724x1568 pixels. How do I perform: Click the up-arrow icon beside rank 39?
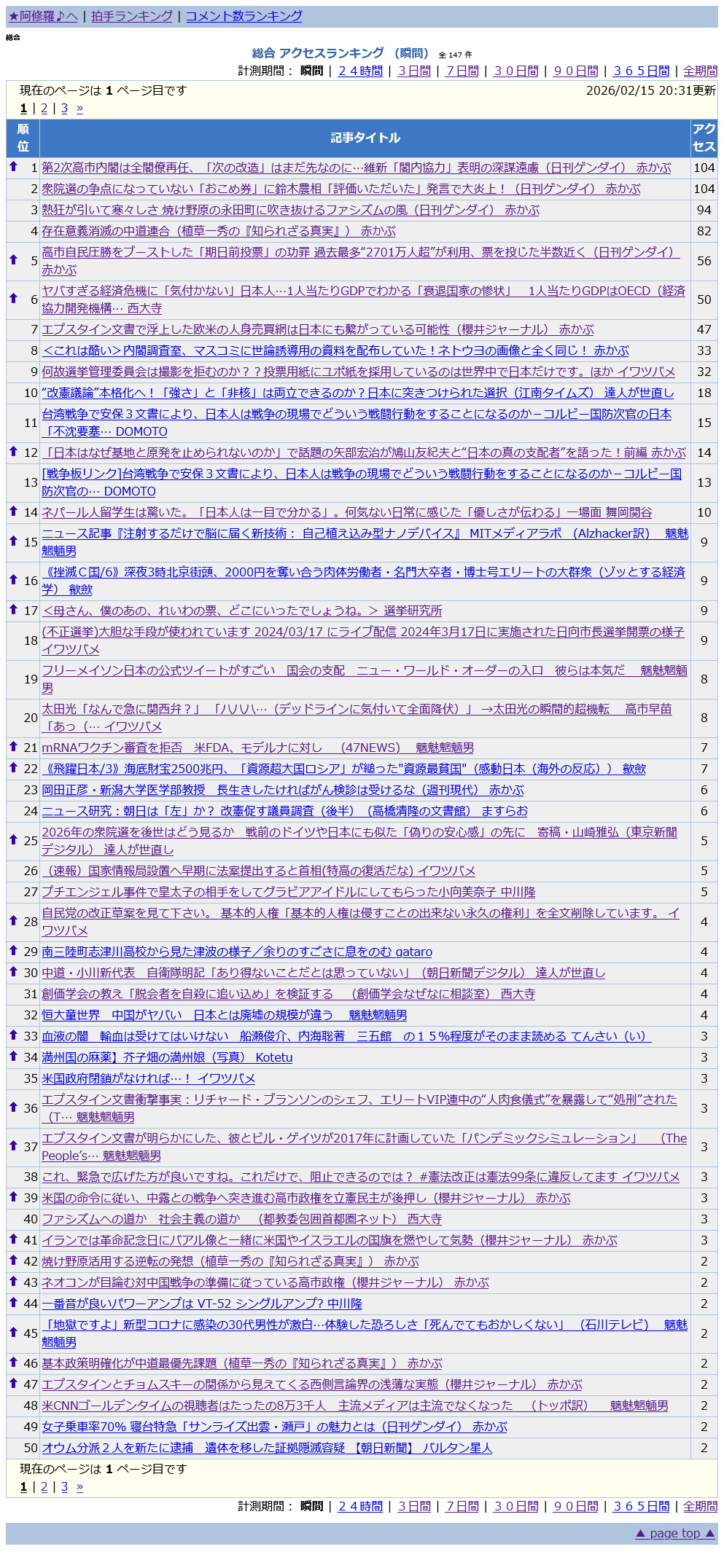point(13,1196)
